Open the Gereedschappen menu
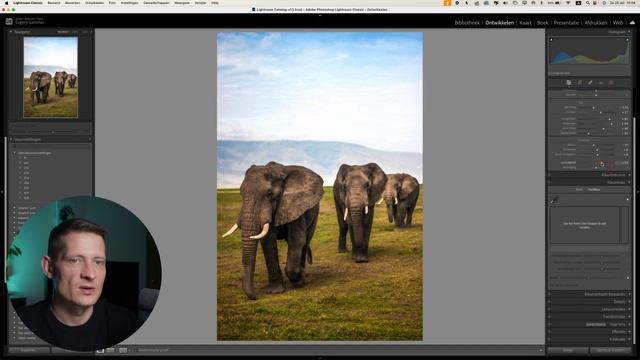The width and height of the screenshot is (640, 360). coord(156,3)
